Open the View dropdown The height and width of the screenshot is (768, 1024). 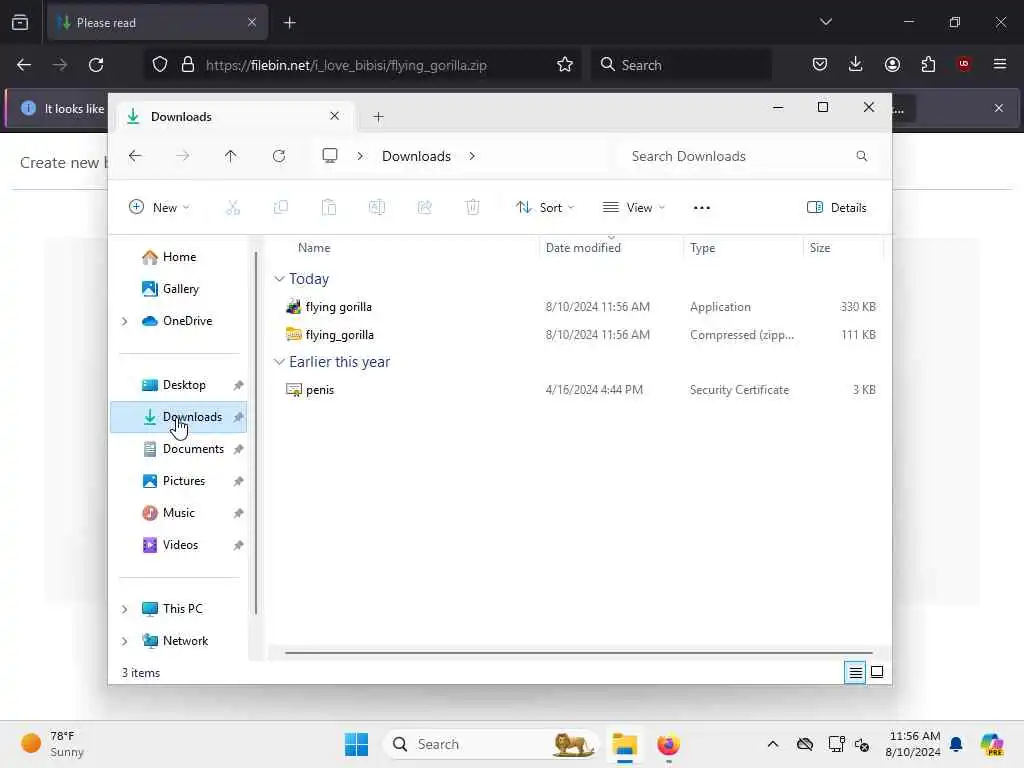tap(633, 208)
